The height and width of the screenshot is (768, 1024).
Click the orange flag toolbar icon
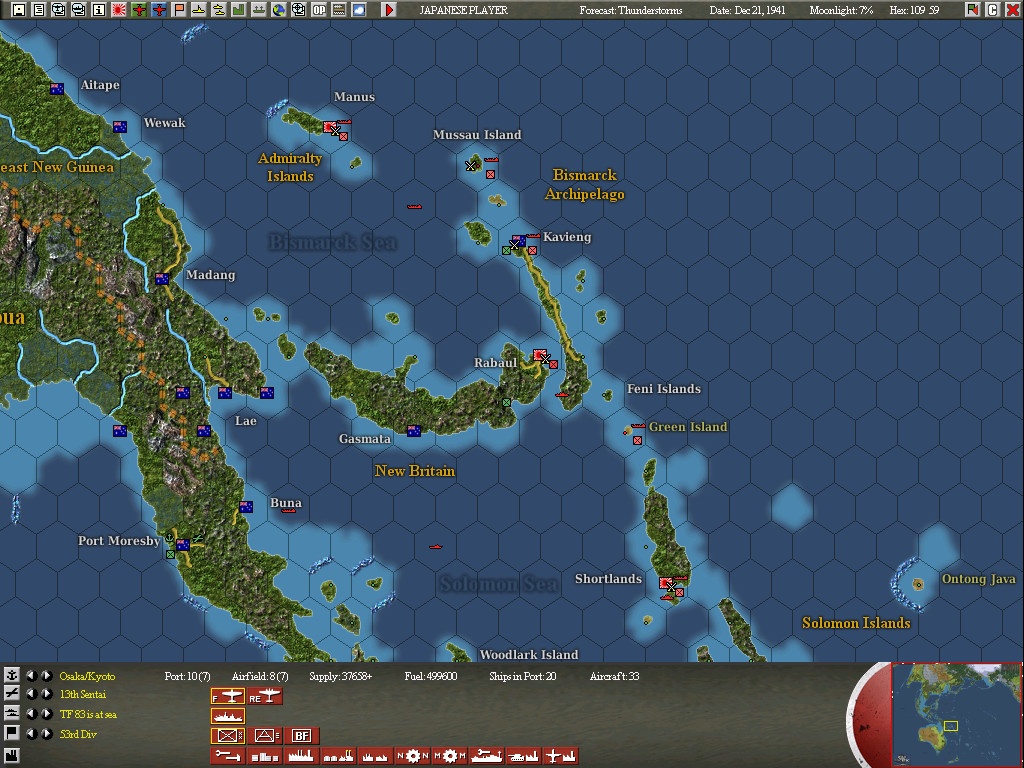pos(179,10)
